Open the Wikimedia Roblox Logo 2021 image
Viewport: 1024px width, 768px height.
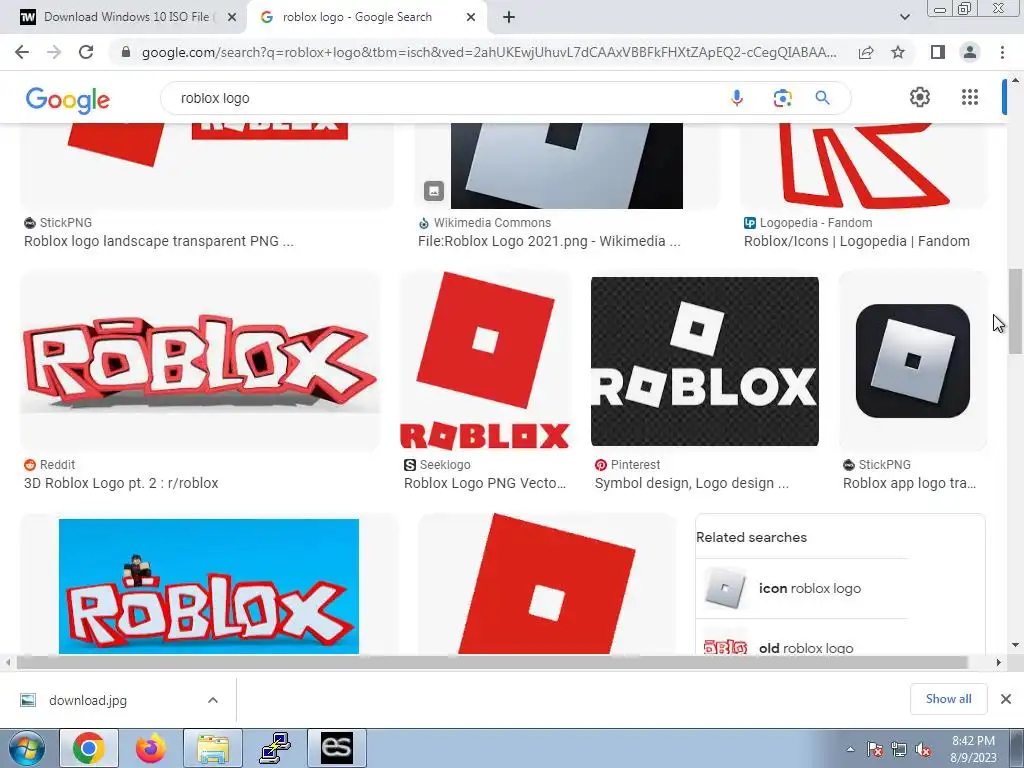tap(567, 166)
